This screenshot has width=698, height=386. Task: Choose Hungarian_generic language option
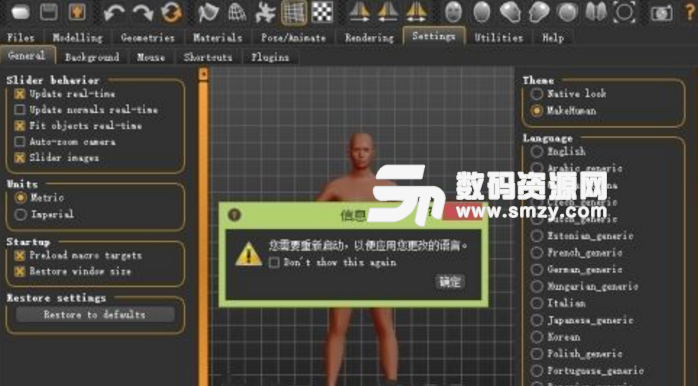click(x=537, y=286)
